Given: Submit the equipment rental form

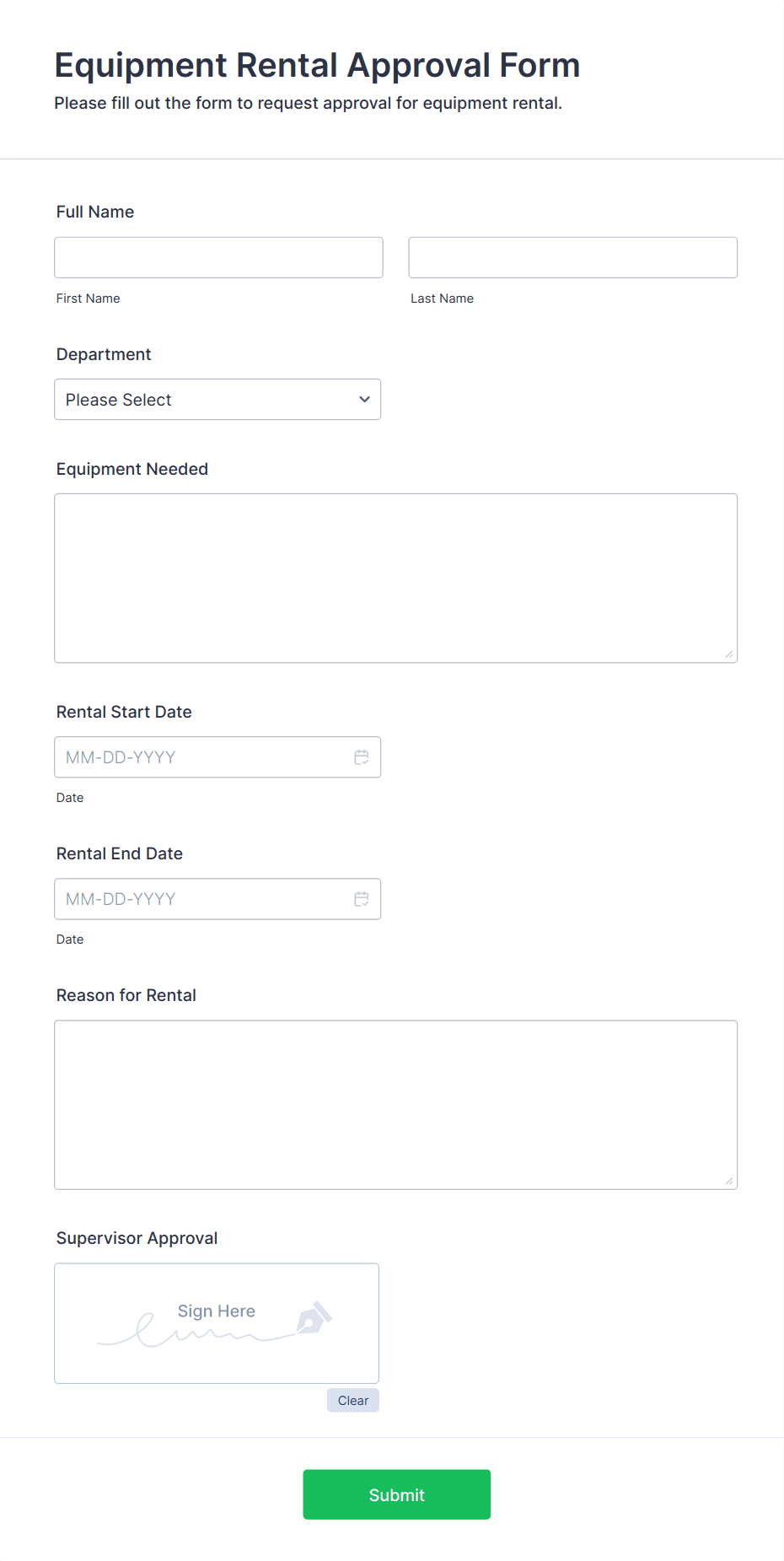Looking at the screenshot, I should [x=396, y=1494].
